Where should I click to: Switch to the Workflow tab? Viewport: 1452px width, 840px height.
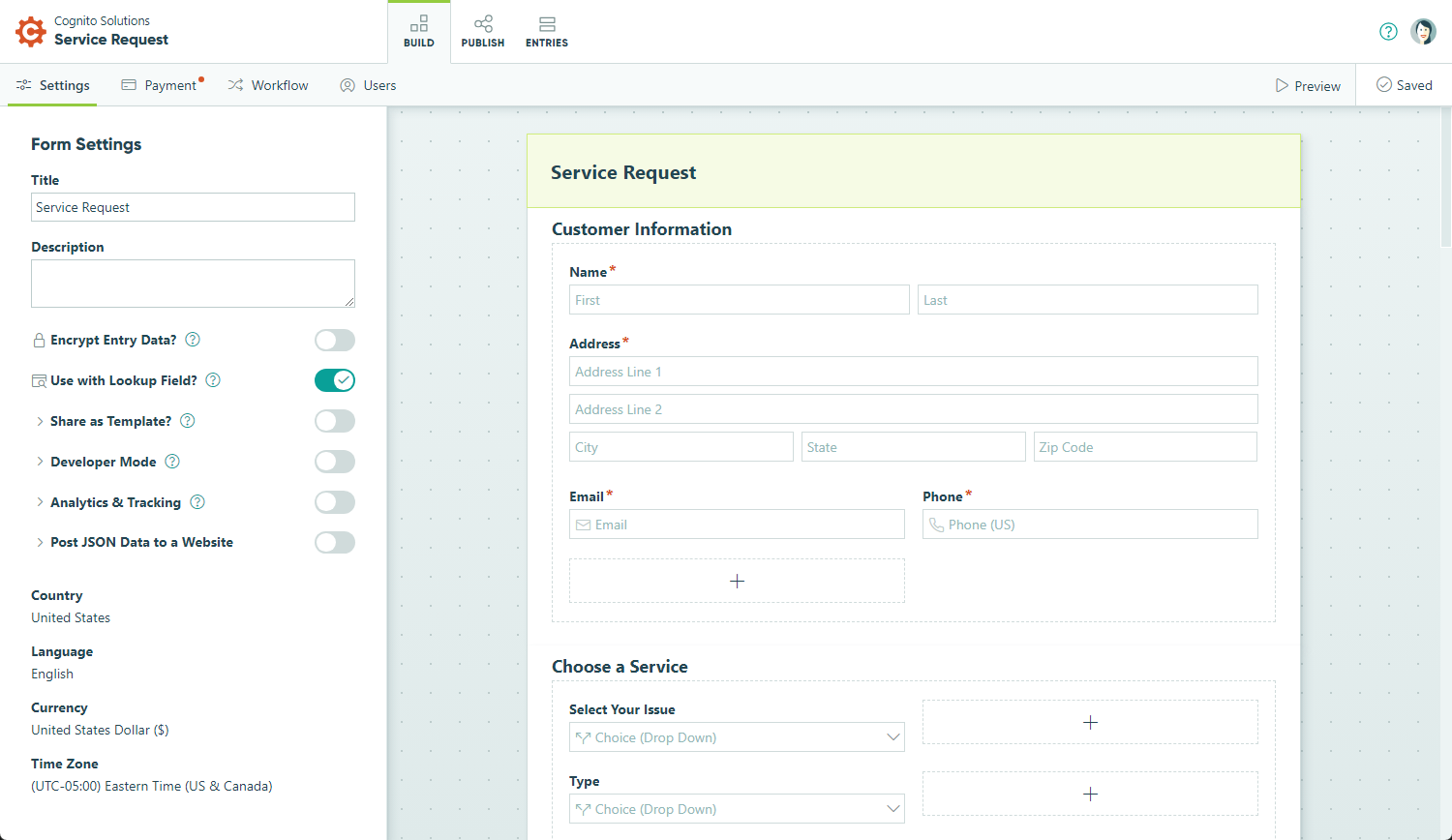268,85
